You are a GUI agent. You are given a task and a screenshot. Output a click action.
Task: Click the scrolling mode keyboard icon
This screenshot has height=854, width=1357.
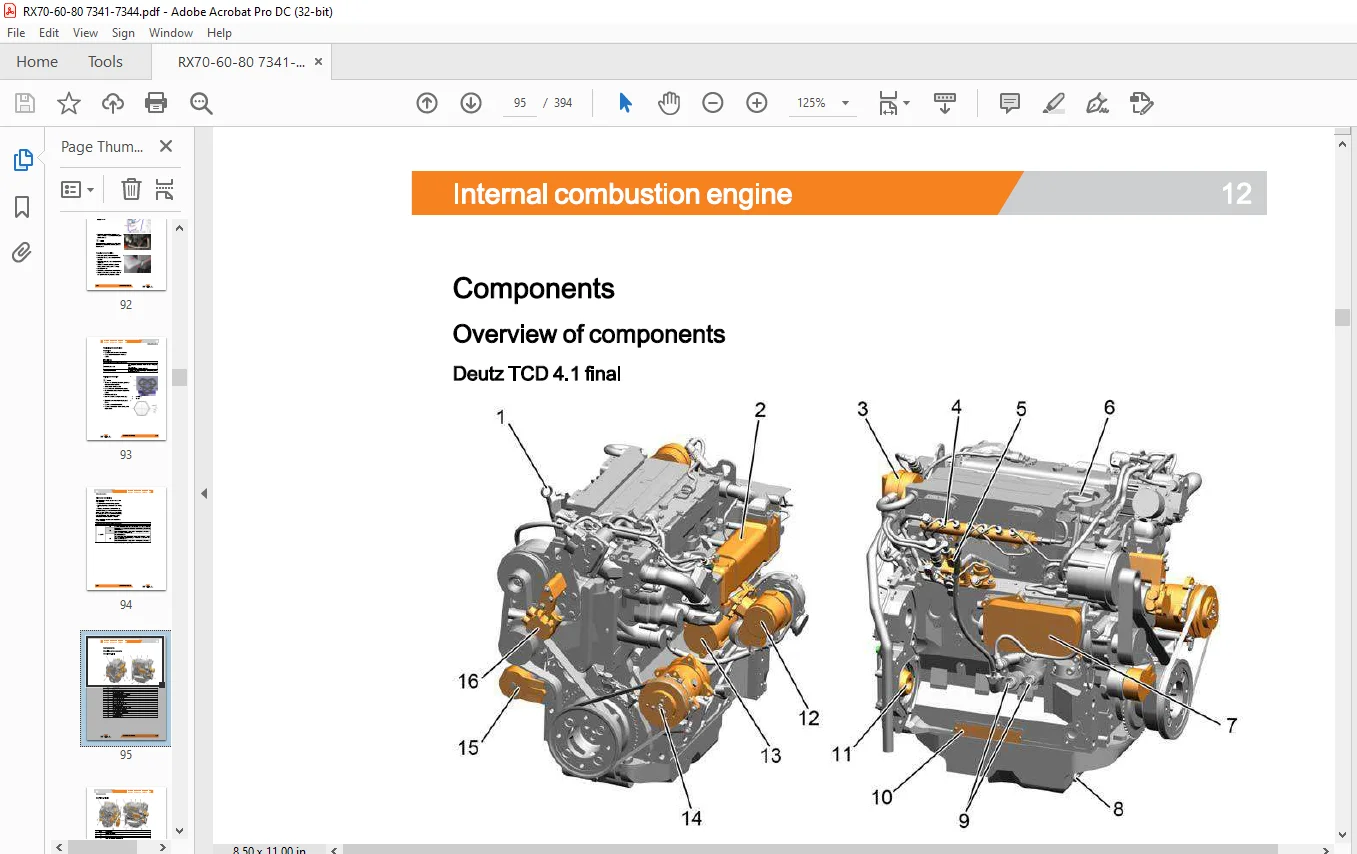[x=945, y=103]
